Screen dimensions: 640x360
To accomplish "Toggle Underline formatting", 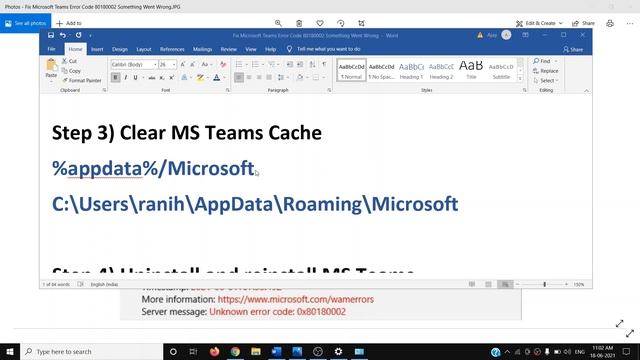I will tap(135, 78).
